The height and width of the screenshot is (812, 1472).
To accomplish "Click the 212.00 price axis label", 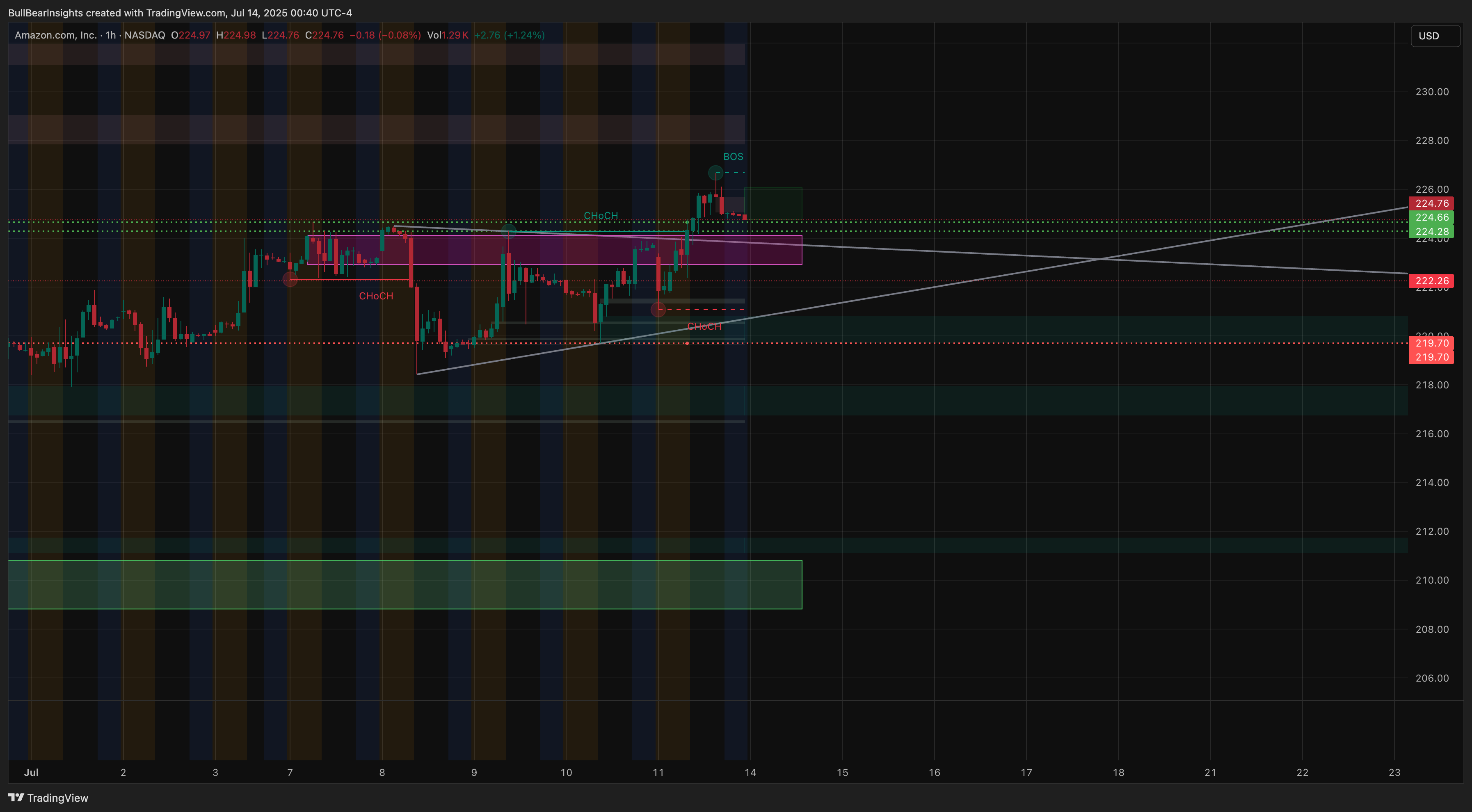I will point(1431,531).
